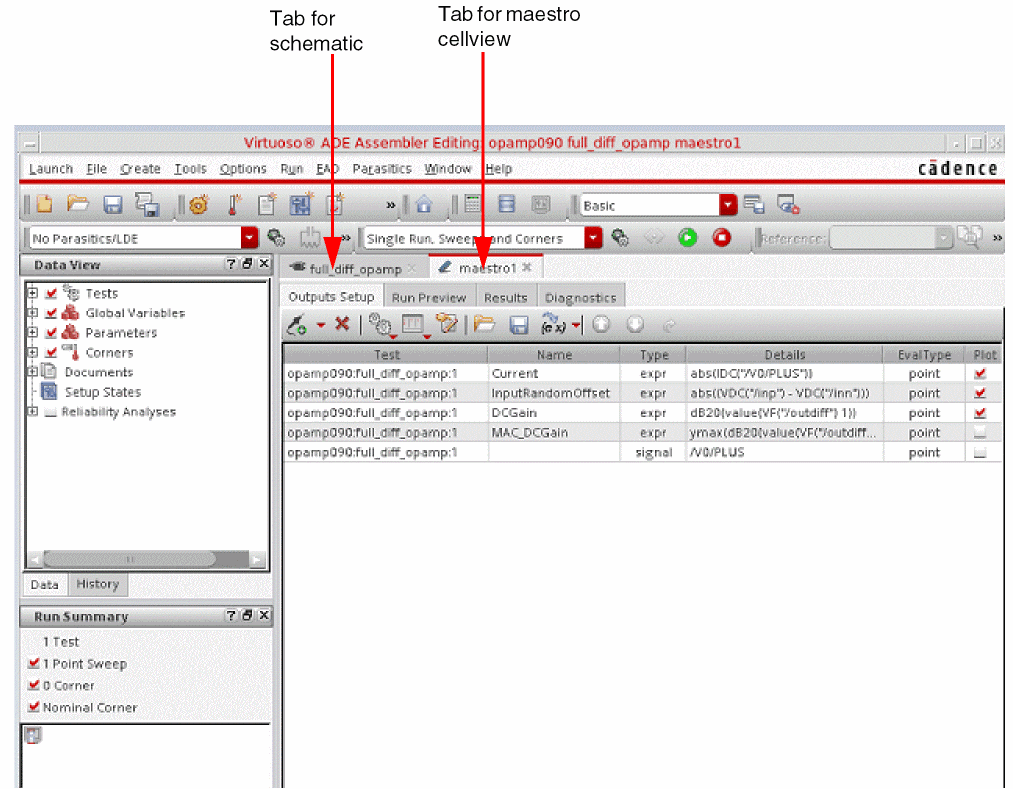The image size is (1013, 789).
Task: Switch to the Results tab
Action: coord(506,297)
